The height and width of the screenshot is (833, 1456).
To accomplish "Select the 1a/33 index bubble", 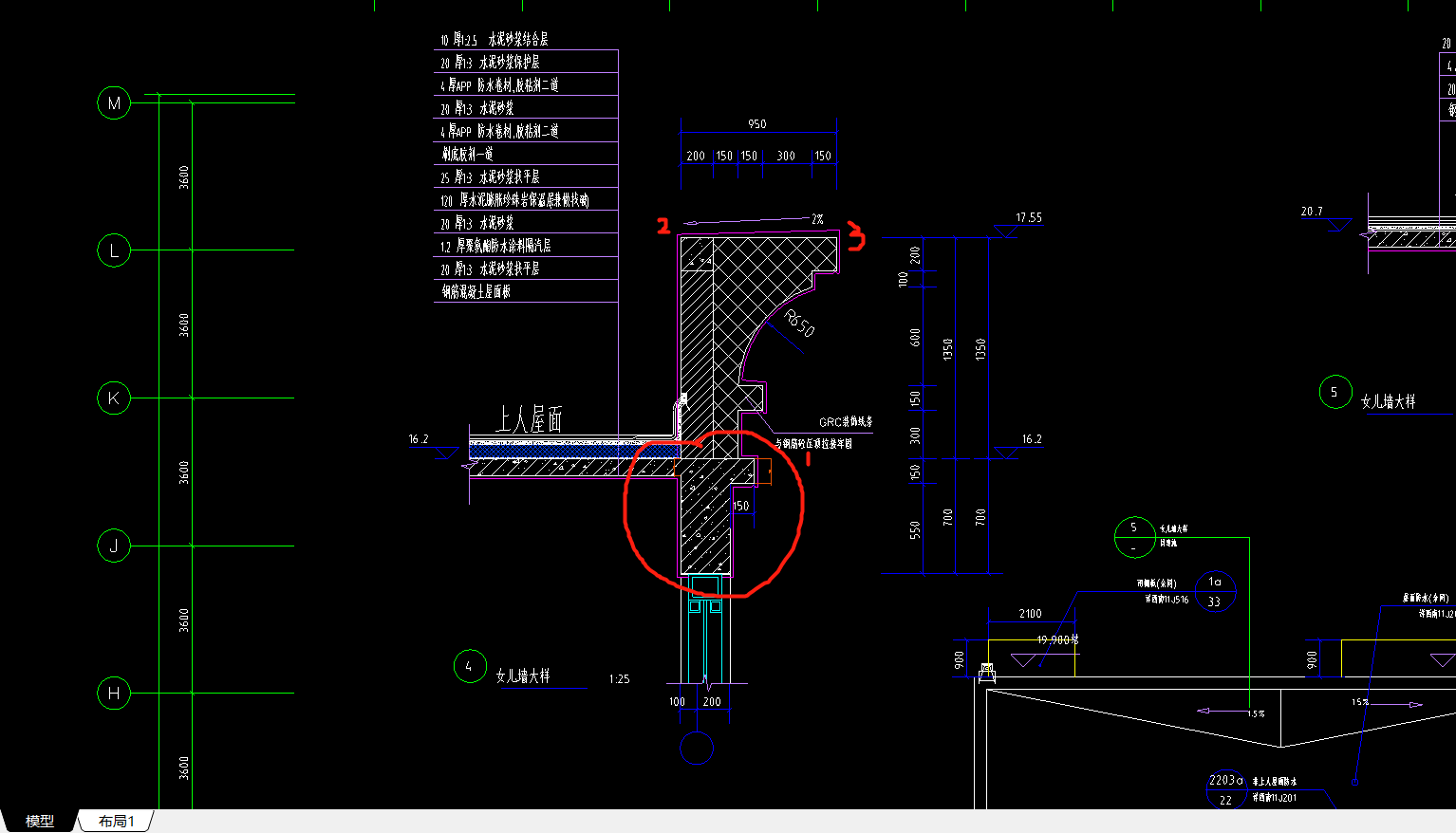I will [1215, 591].
